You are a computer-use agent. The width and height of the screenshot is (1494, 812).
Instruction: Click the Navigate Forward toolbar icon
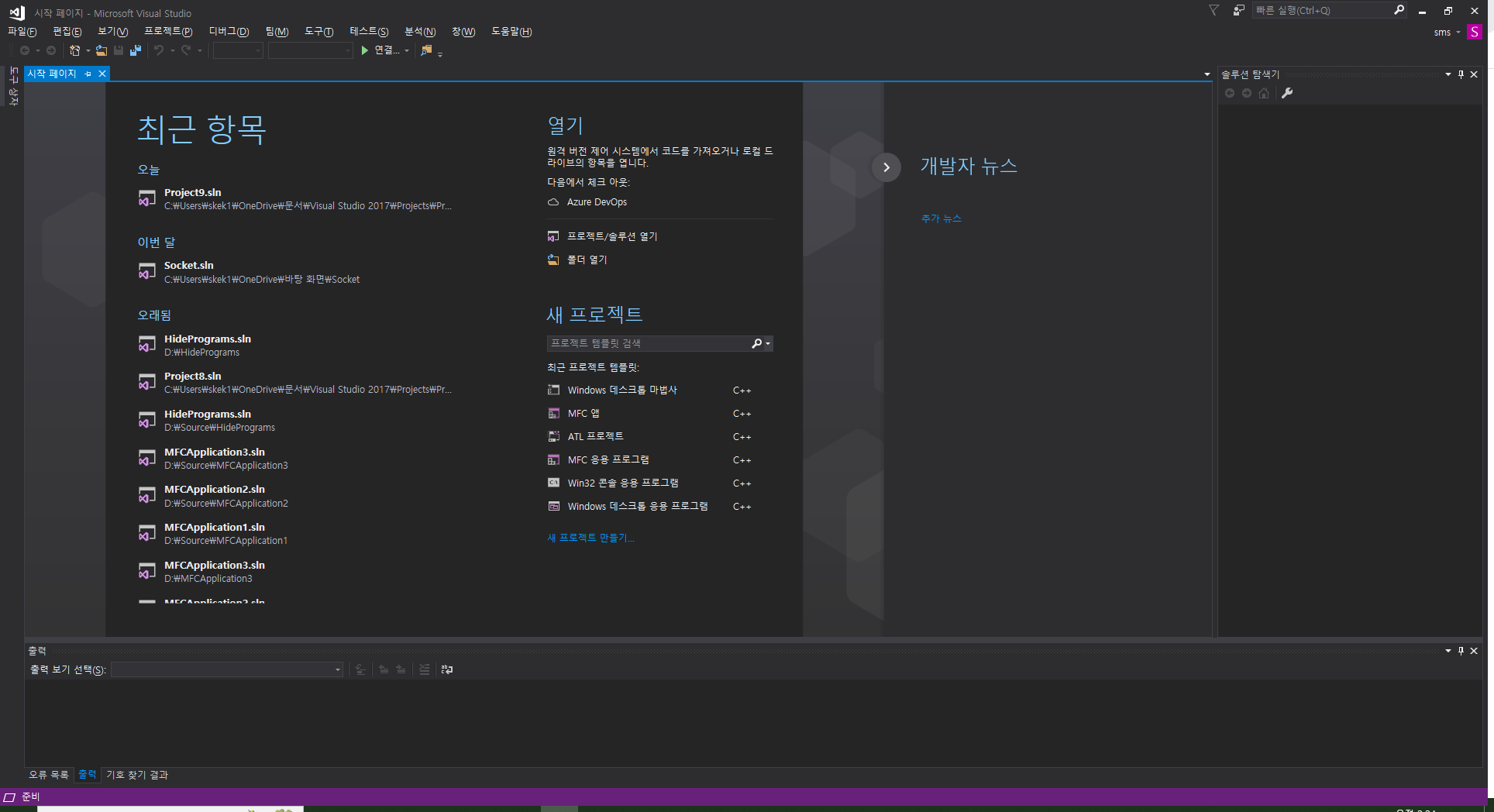point(51,50)
